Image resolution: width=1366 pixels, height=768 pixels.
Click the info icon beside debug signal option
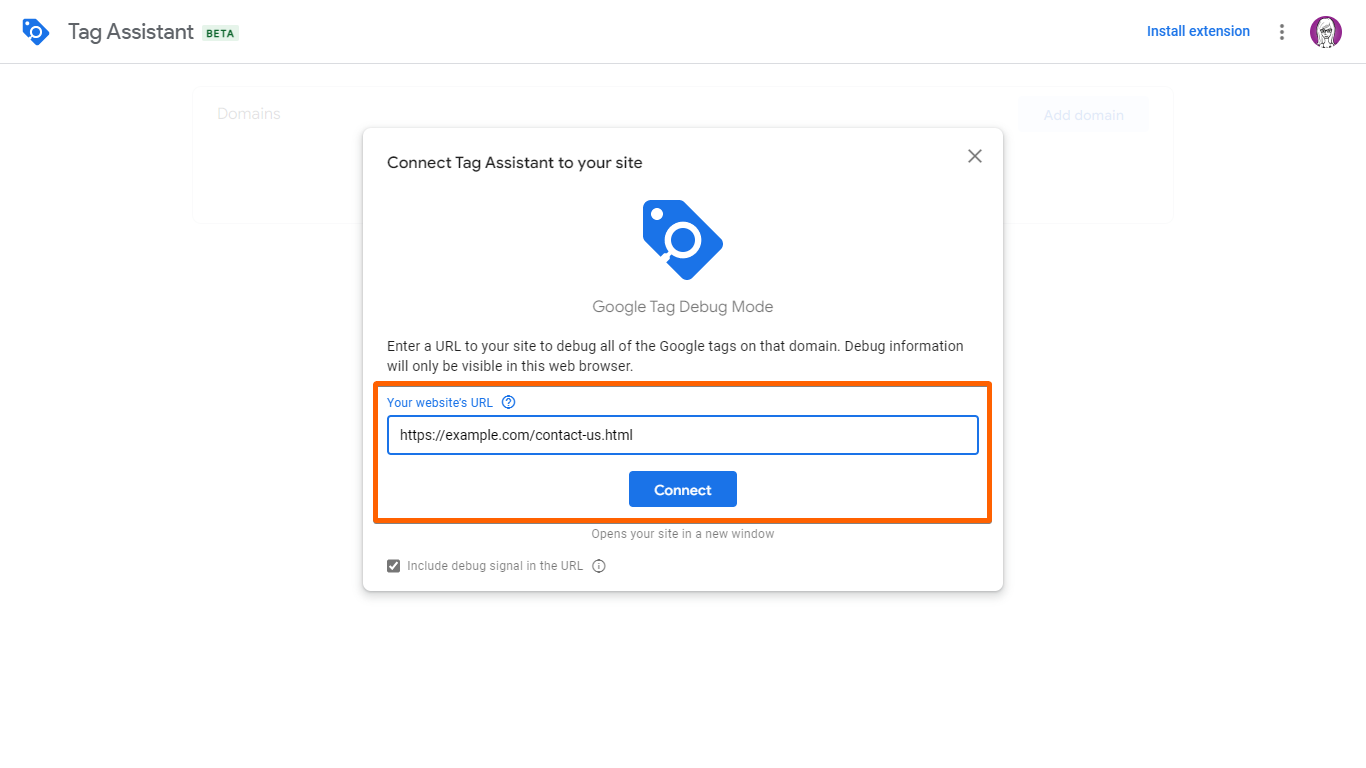(599, 566)
